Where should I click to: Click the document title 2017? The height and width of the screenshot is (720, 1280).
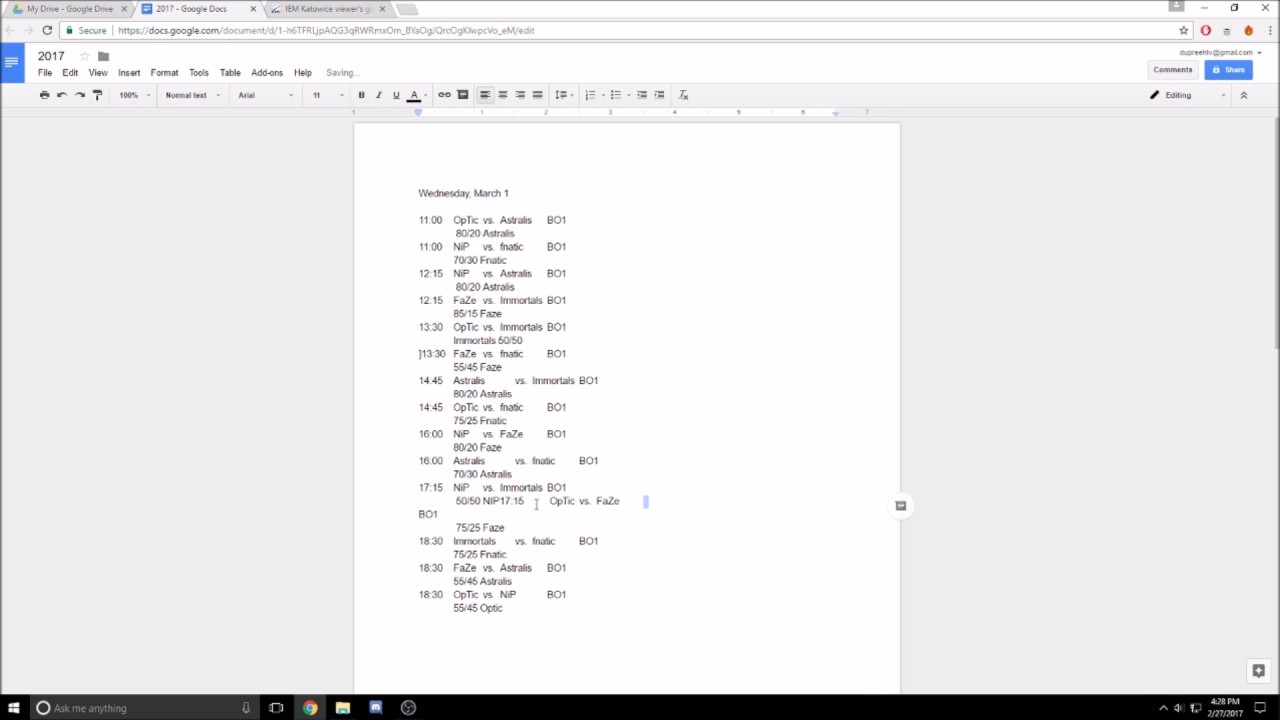pos(51,56)
